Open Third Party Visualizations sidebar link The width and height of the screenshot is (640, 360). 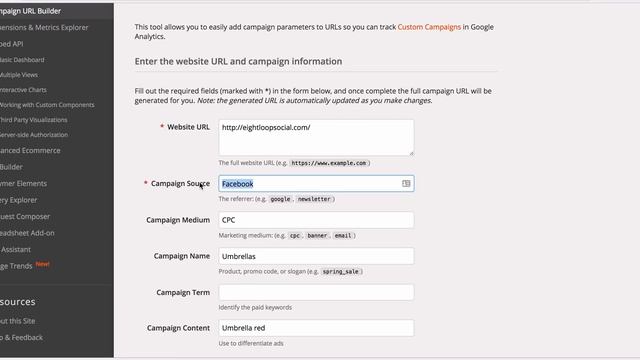point(33,120)
